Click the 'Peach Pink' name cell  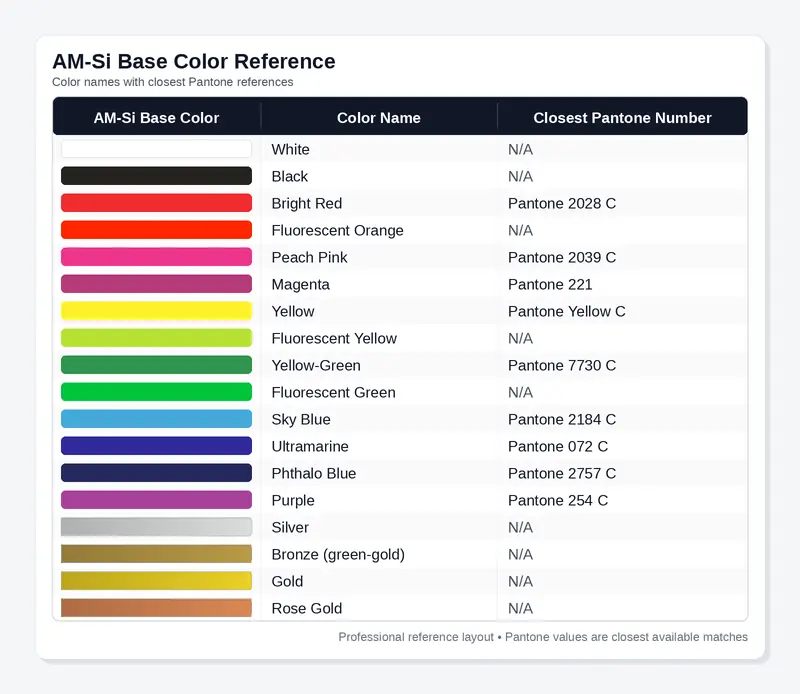309,258
